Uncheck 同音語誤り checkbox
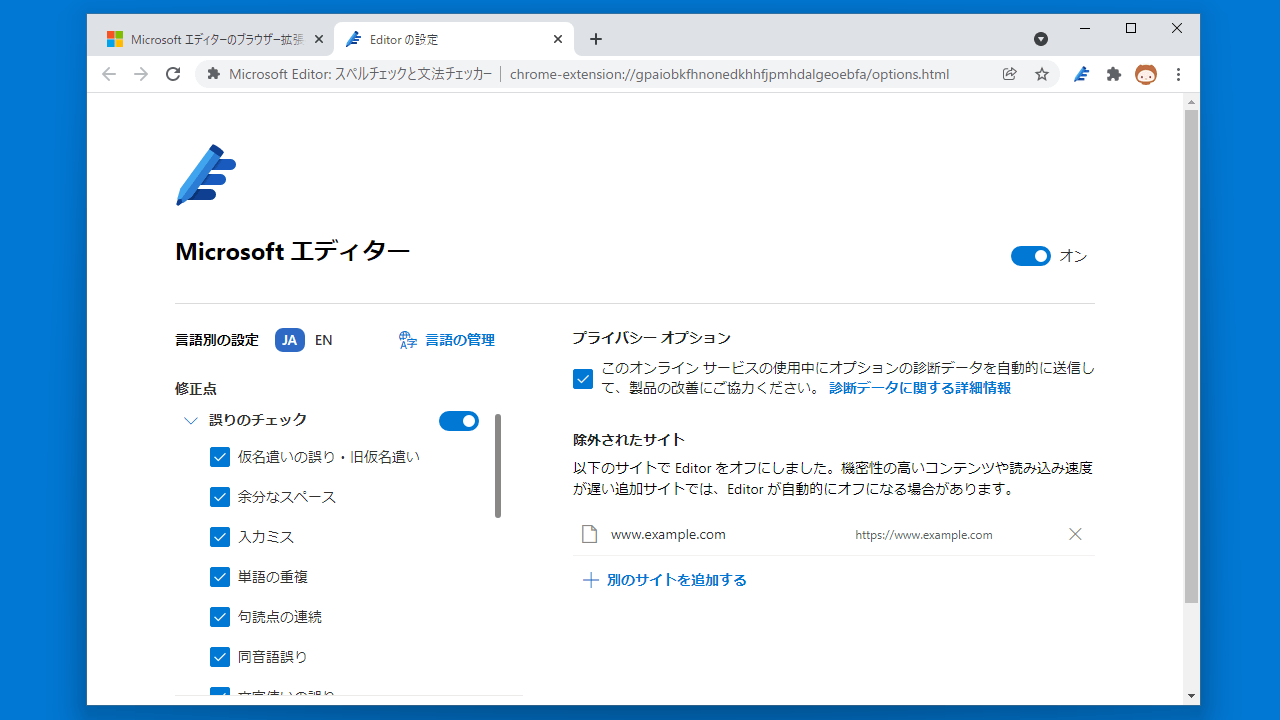1280x720 pixels. pyautogui.click(x=220, y=657)
